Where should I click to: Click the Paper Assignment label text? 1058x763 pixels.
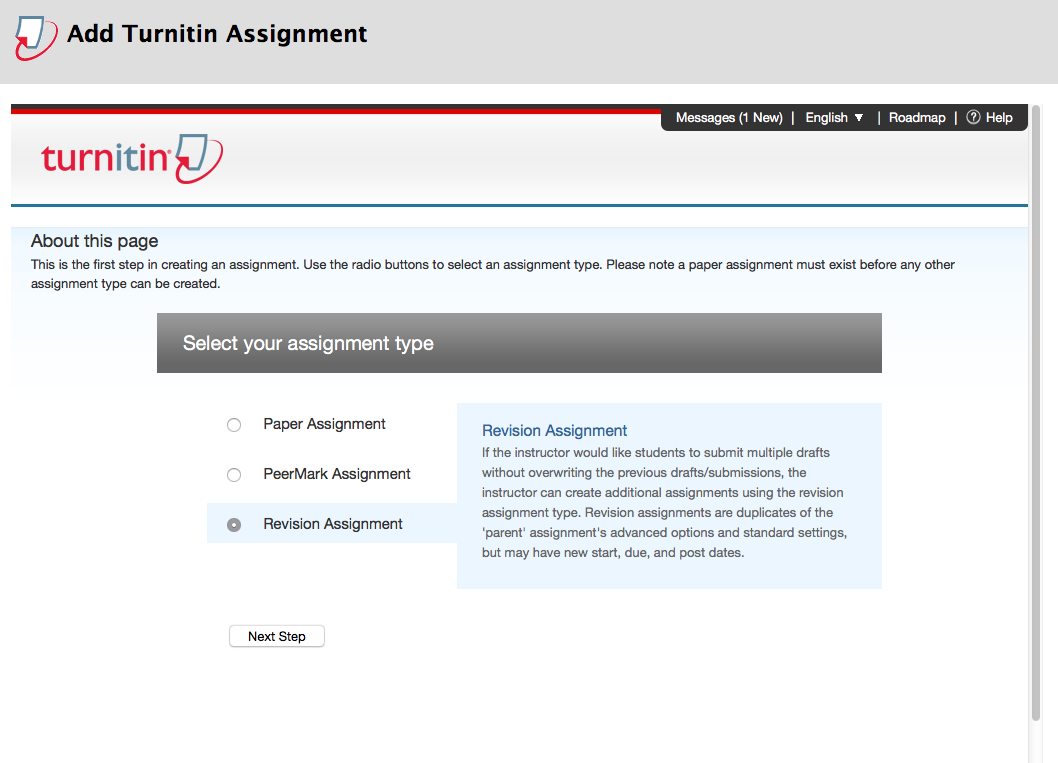324,424
